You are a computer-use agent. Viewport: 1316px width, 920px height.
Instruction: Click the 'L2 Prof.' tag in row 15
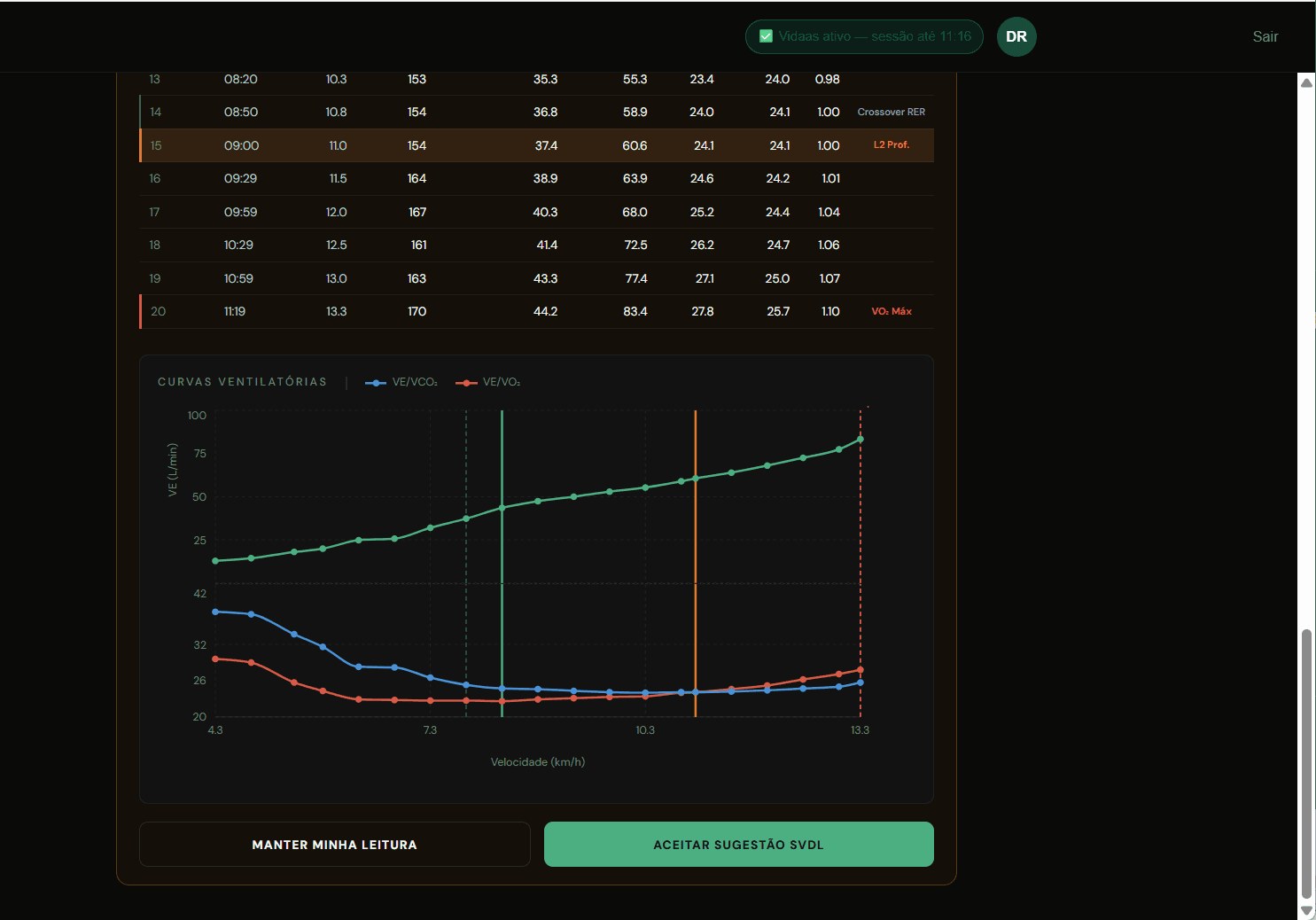click(892, 145)
